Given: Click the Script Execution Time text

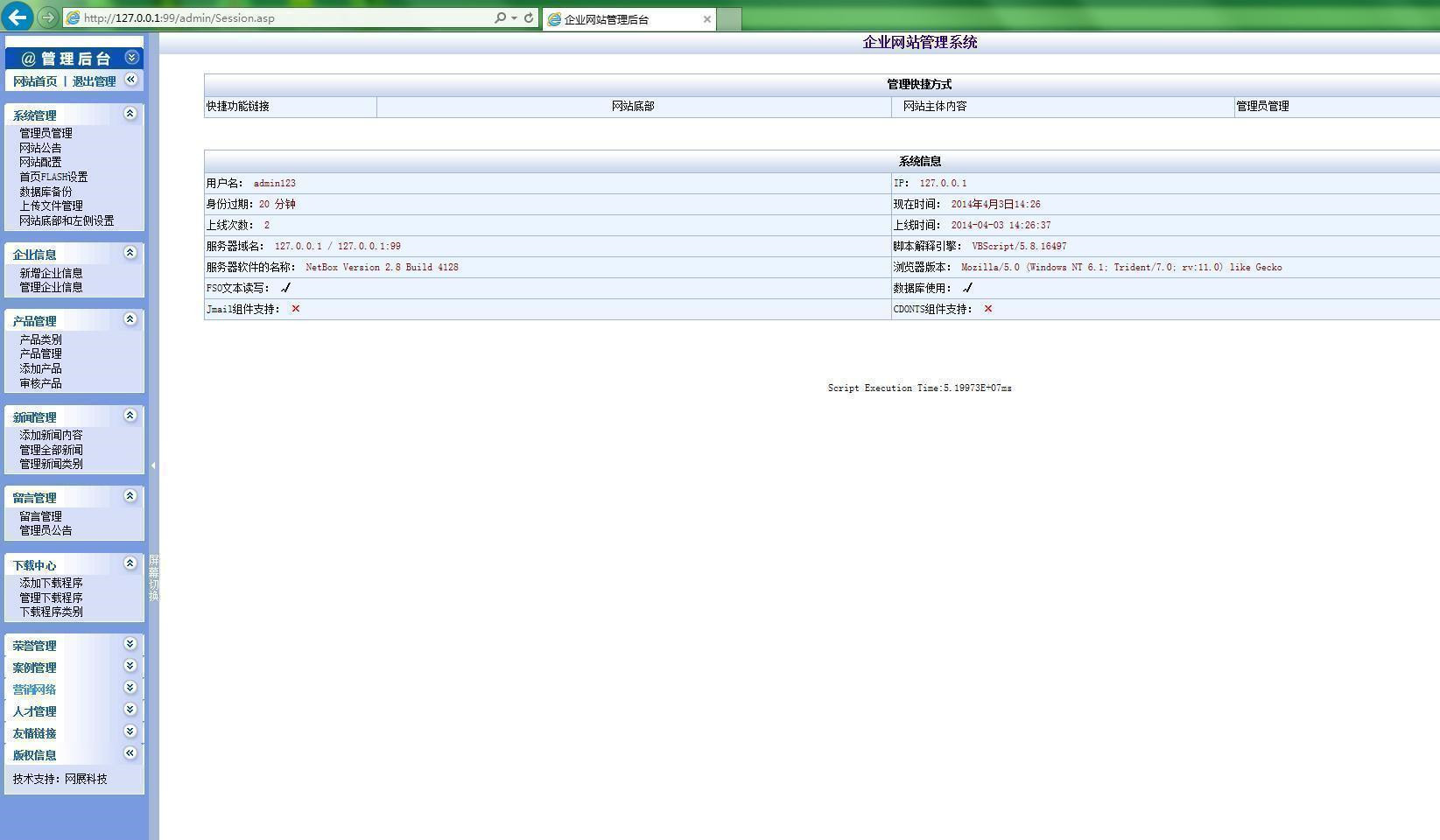Looking at the screenshot, I should tap(920, 388).
